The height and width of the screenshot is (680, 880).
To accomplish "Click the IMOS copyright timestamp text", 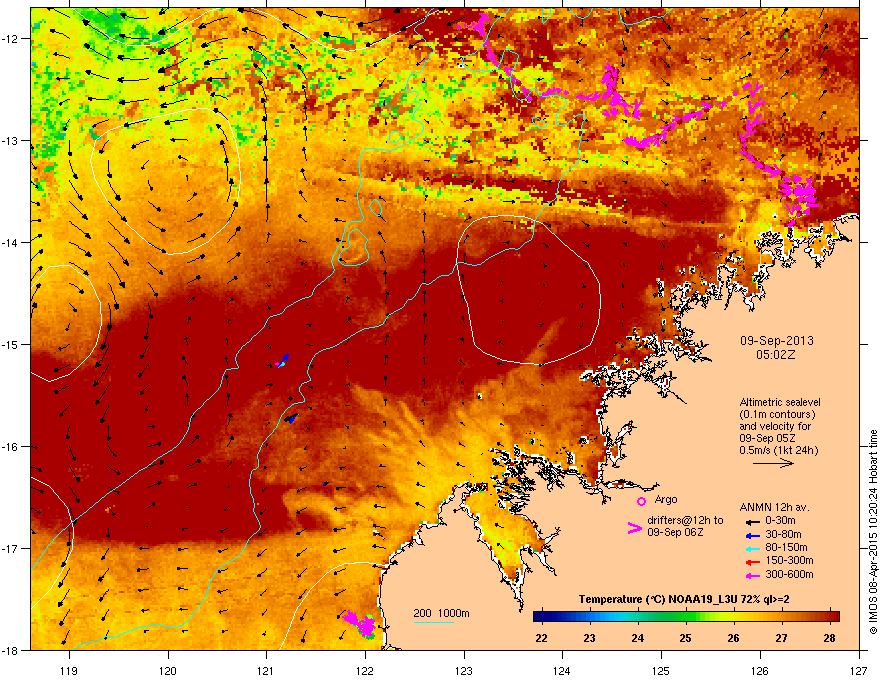I will click(x=873, y=532).
